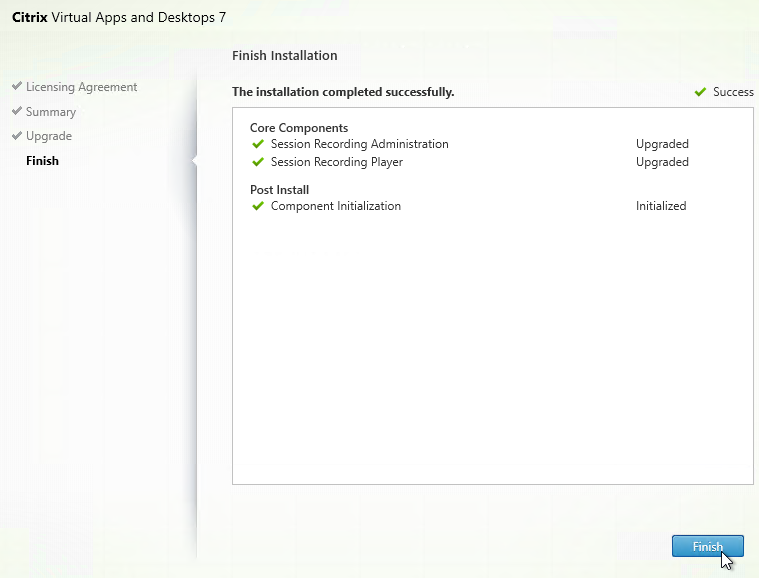
Task: Click the Finish button
Action: click(x=707, y=546)
